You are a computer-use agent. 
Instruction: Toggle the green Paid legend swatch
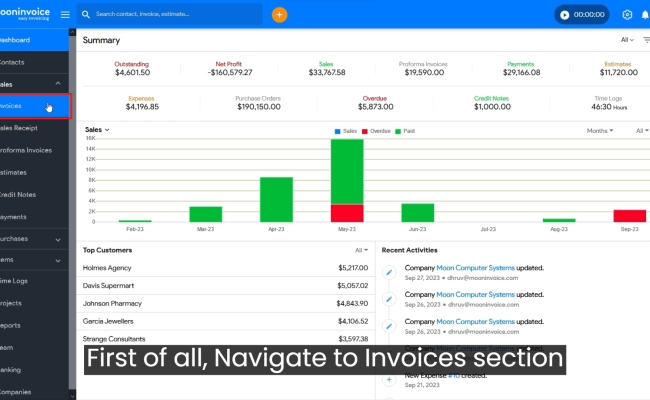pos(398,131)
